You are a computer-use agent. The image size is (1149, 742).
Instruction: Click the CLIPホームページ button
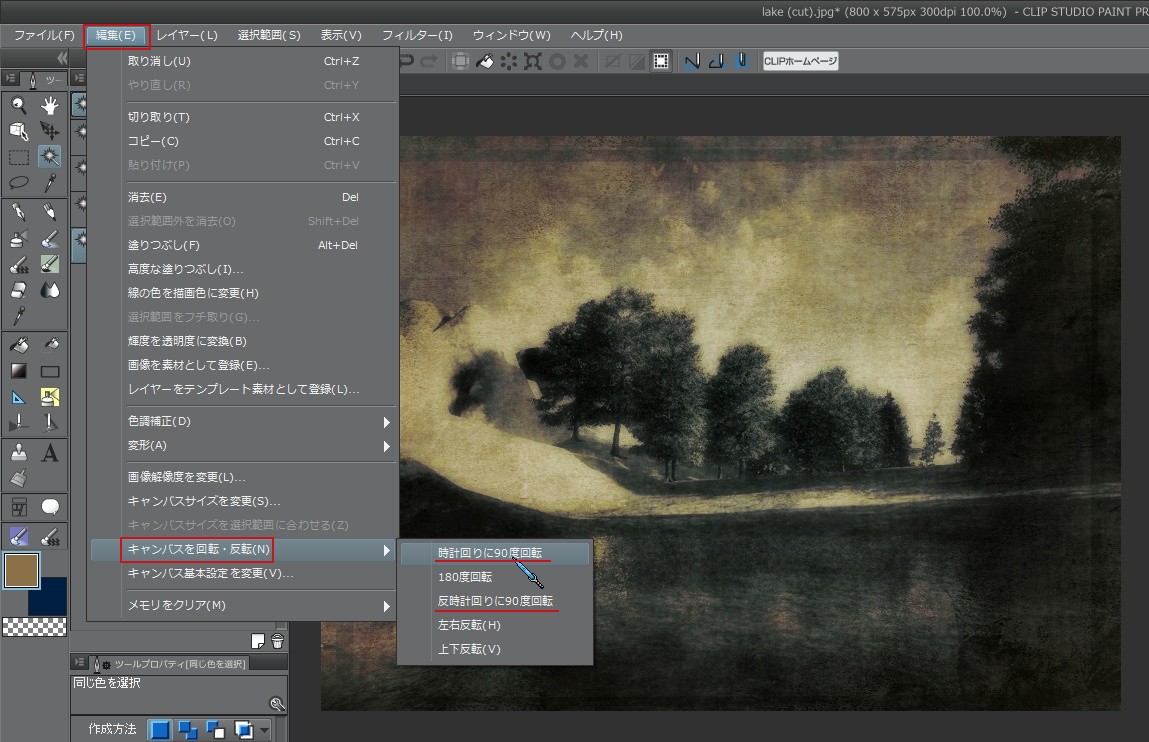[x=800, y=61]
